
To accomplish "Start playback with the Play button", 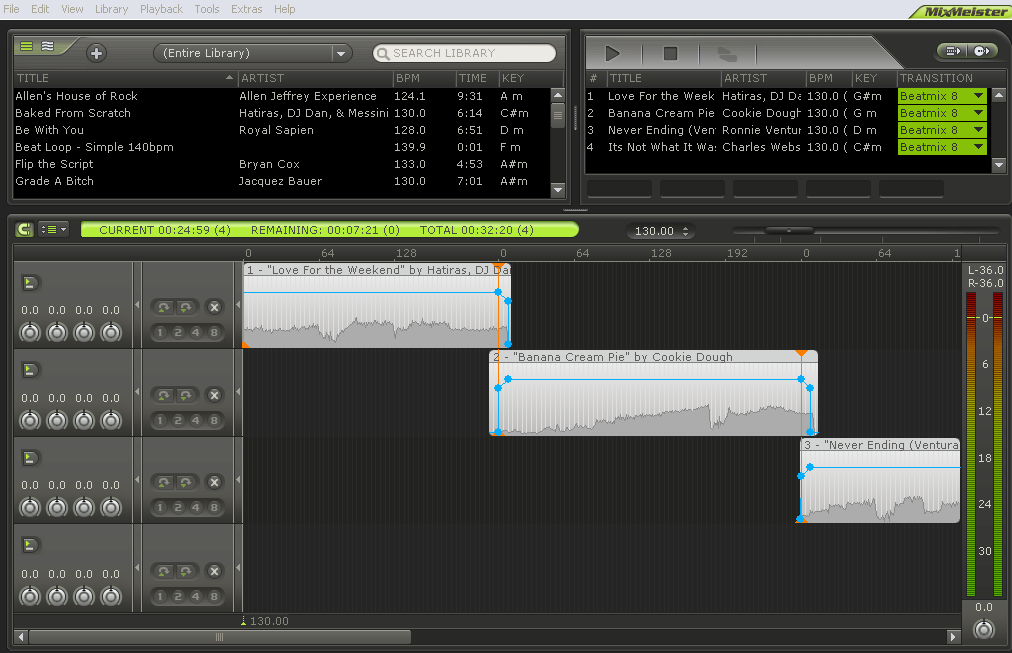I will [612, 54].
